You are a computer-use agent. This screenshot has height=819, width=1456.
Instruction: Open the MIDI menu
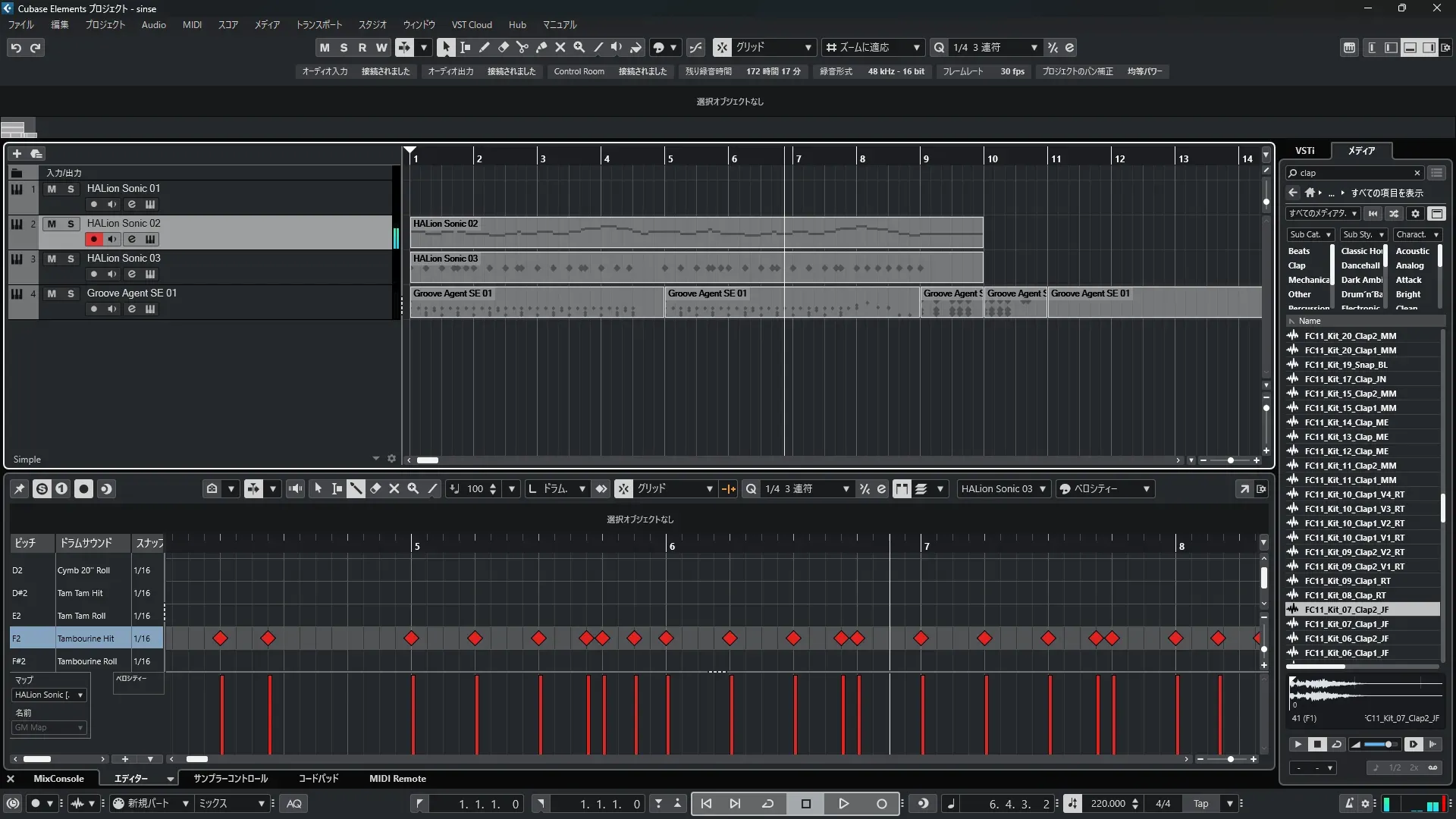point(192,24)
